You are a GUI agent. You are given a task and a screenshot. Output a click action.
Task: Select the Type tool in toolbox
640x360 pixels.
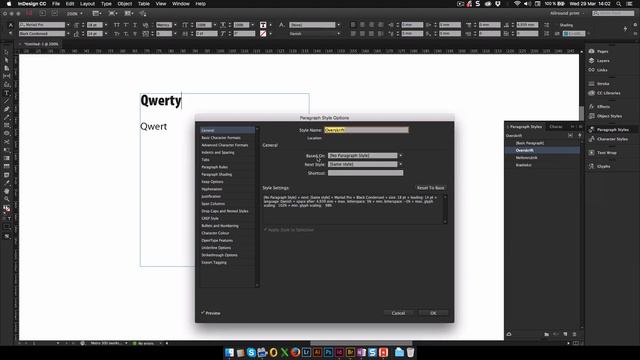tap(7, 93)
